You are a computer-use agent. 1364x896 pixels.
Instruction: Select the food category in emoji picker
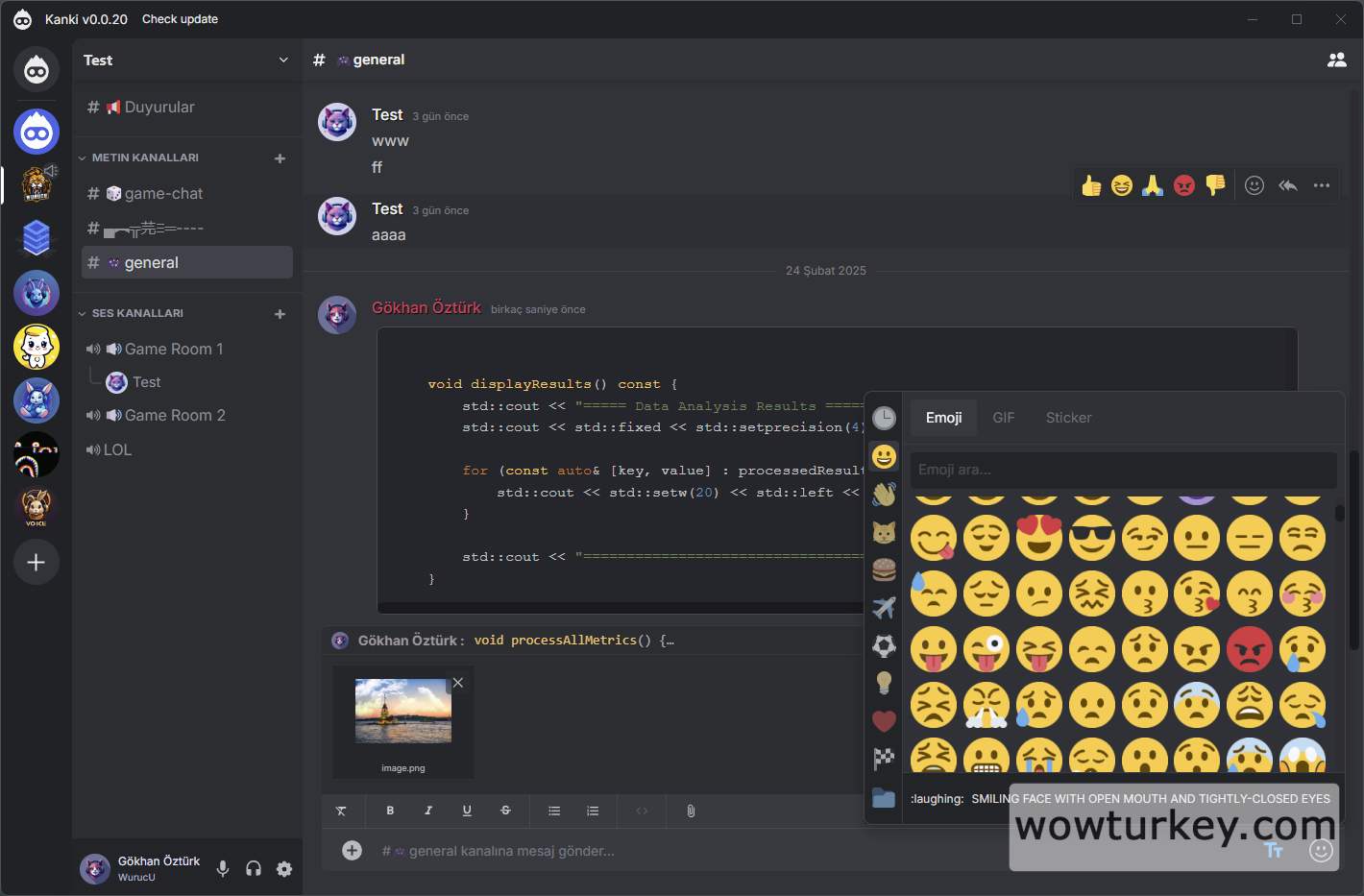tap(884, 569)
